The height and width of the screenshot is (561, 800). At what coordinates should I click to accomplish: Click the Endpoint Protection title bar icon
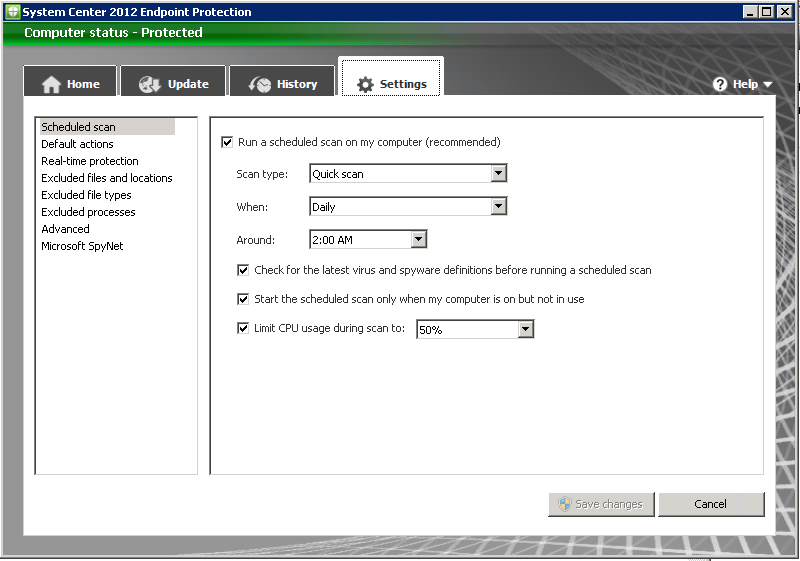coord(13,12)
